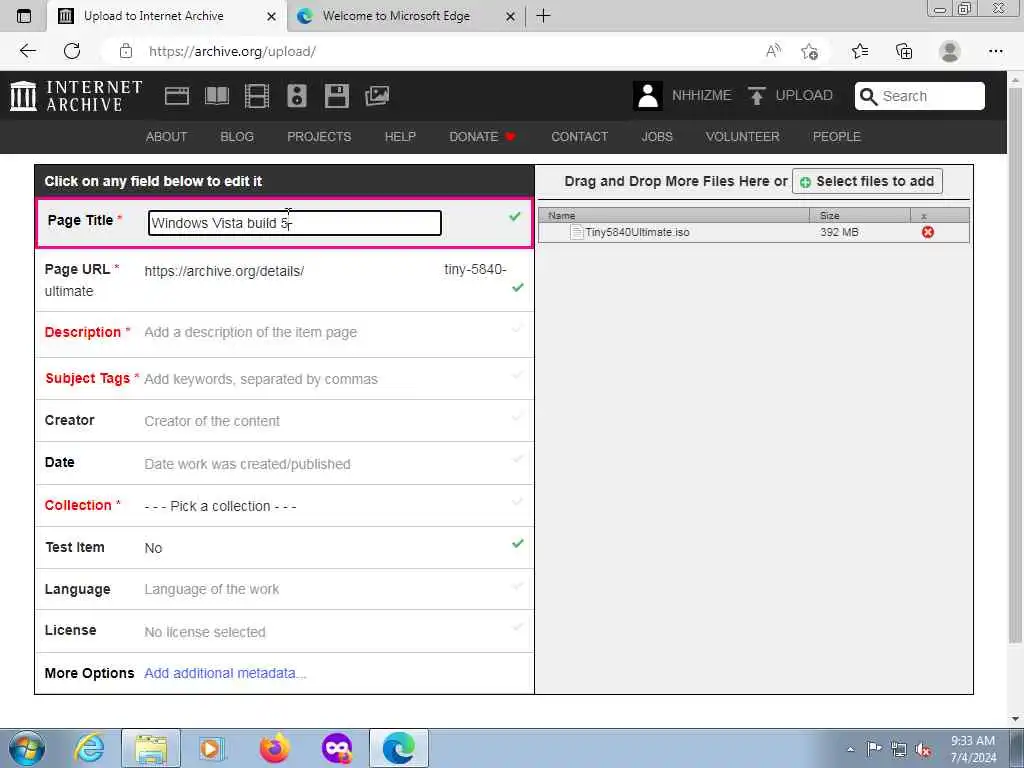Click the search magnifier icon
Viewport: 1024px width, 768px height.
868,97
